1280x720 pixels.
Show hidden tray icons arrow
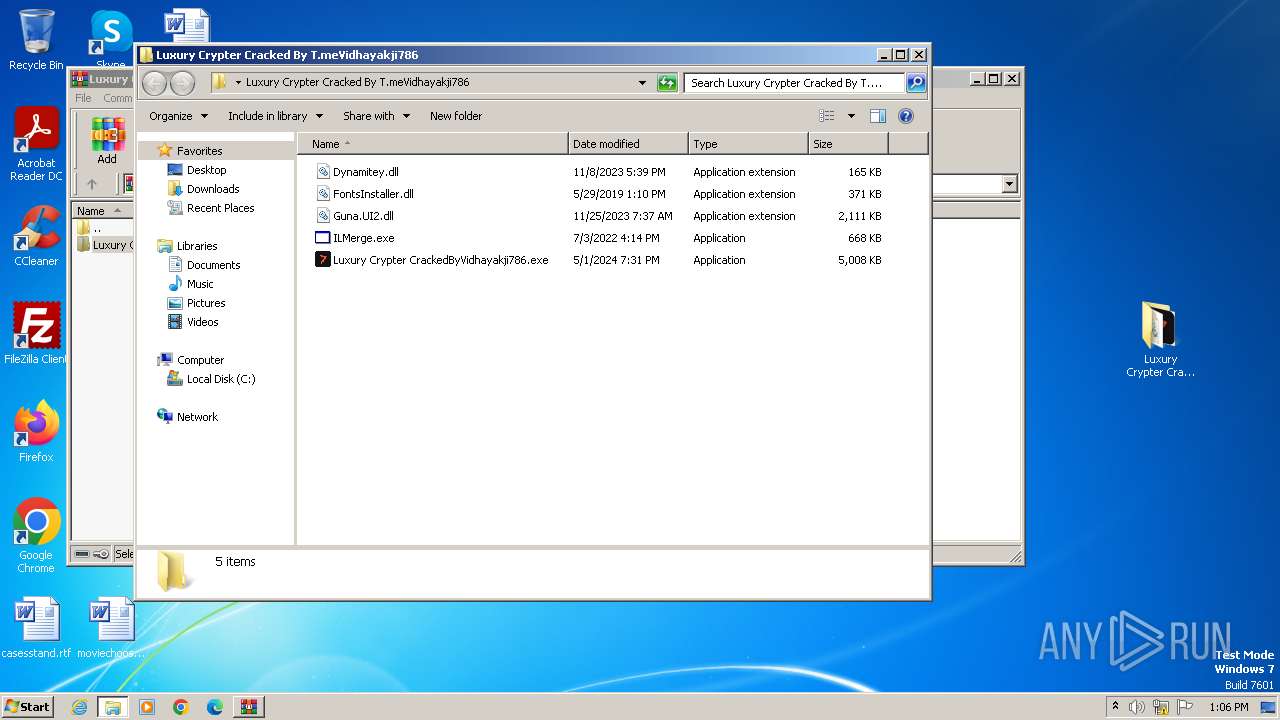(x=1115, y=706)
